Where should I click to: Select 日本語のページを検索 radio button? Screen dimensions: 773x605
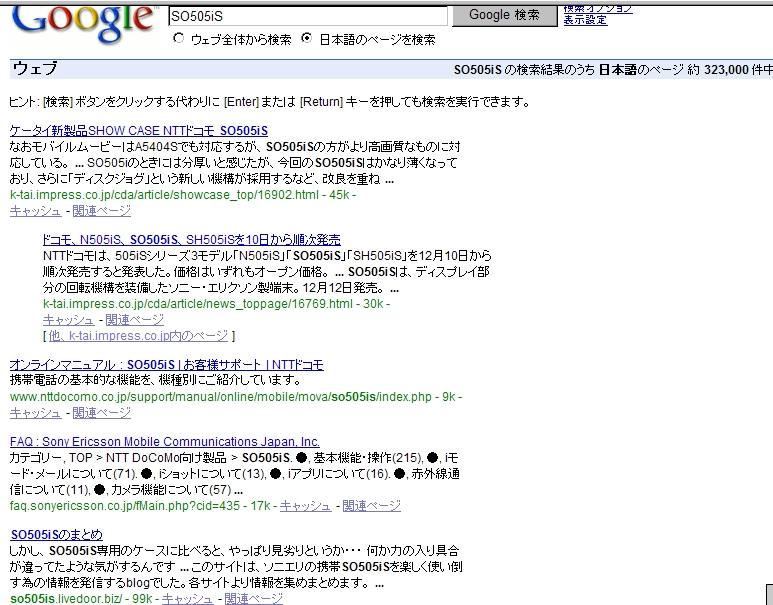[x=307, y=38]
